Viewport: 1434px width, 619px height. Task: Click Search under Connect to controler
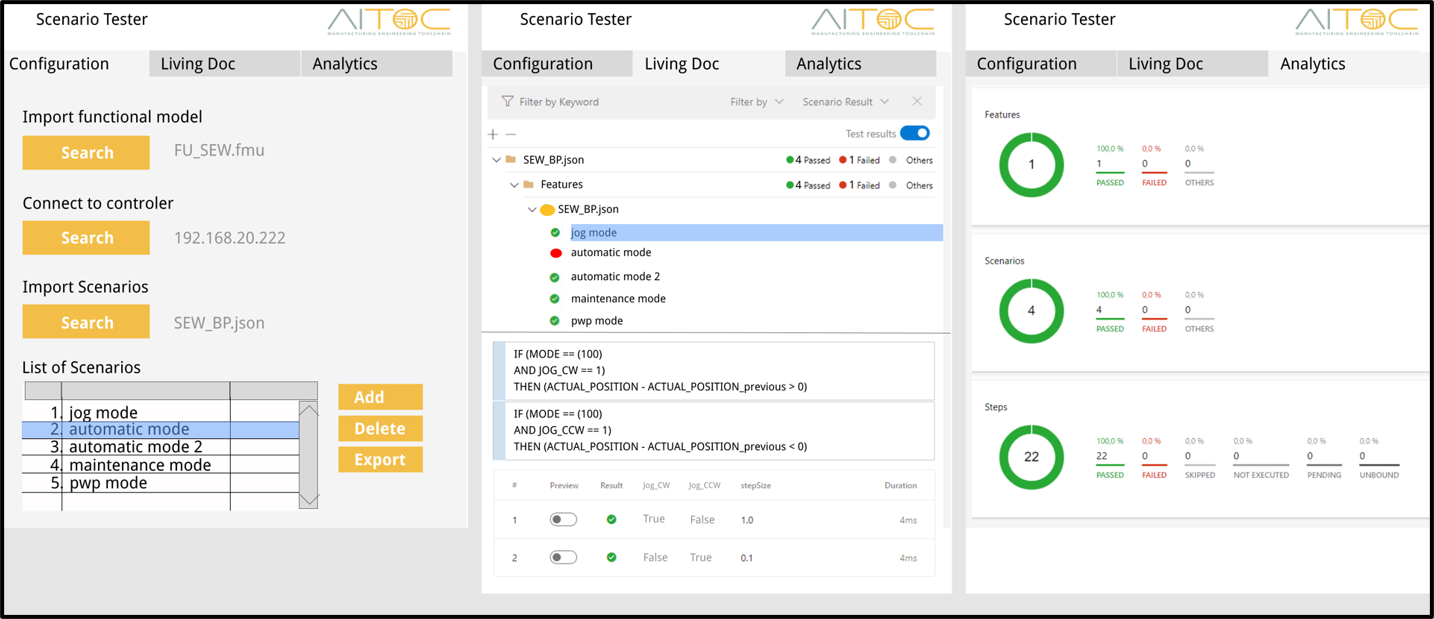(86, 238)
